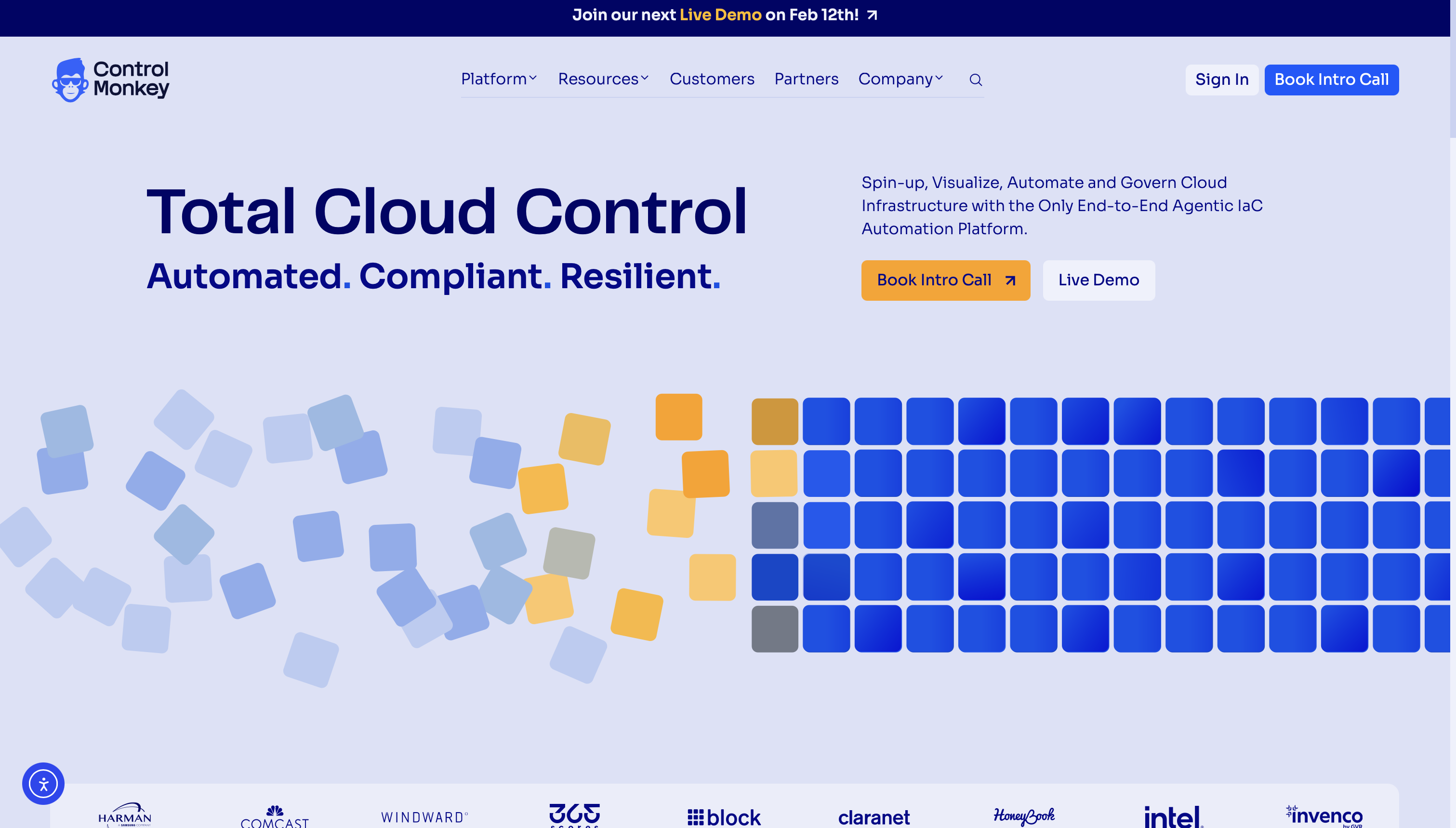Click the orange Book Intro Call button
Screen dimensions: 1456x828
click(x=945, y=280)
